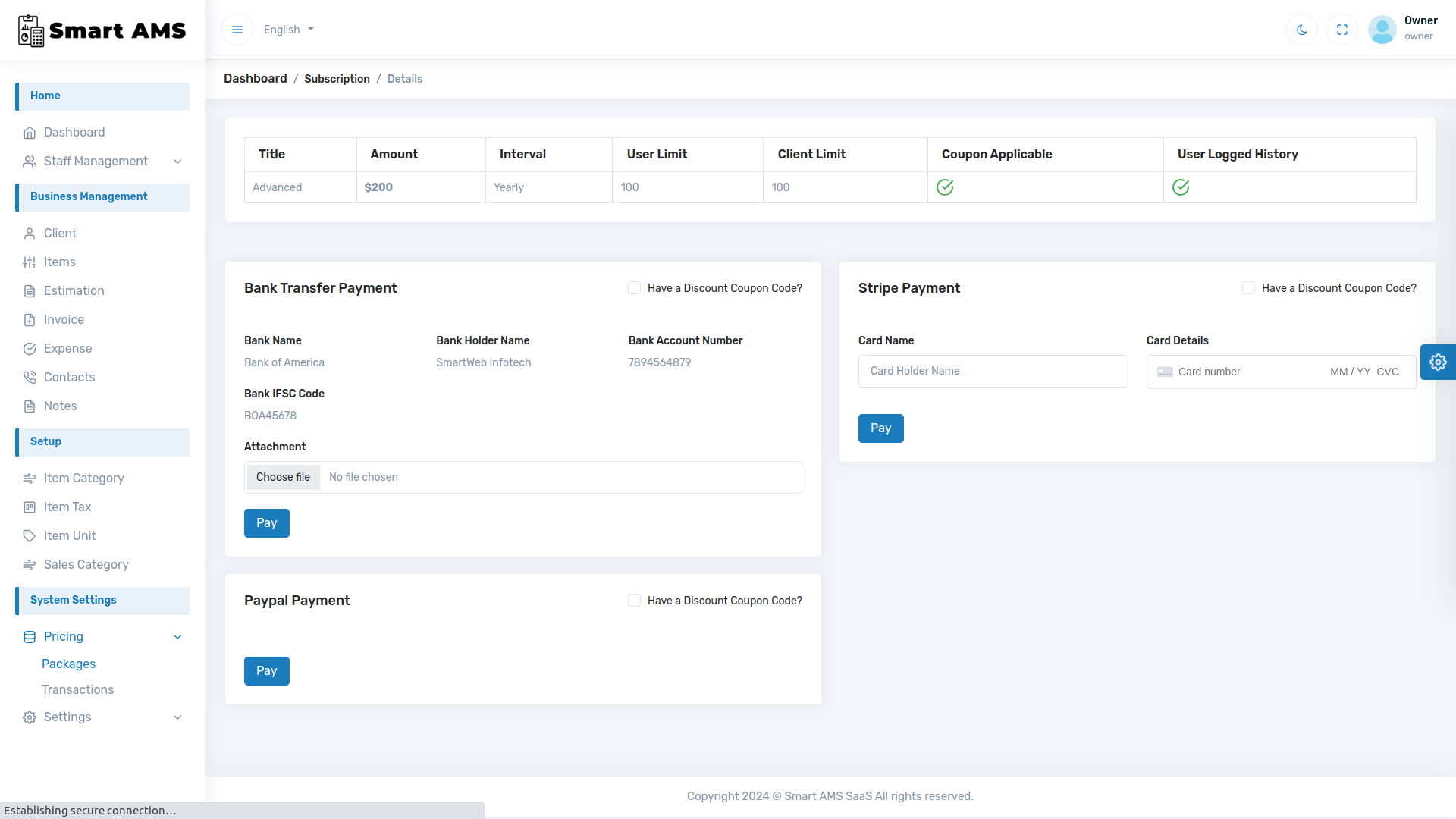The width and height of the screenshot is (1456, 819).
Task: Toggle Bank Transfer discount coupon checkbox
Action: coord(634,288)
